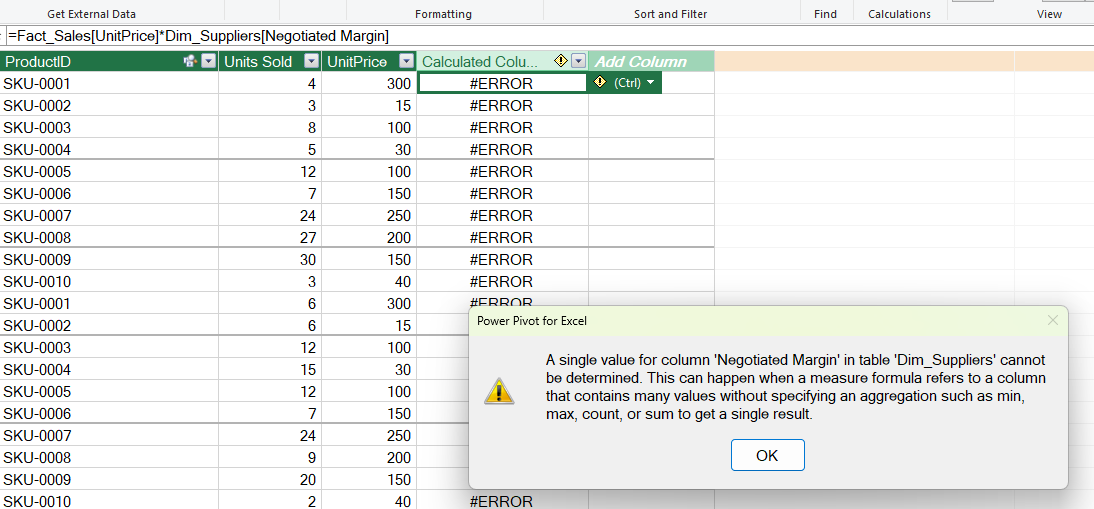Click Units Sold value 2 for SKU-0010
The height and width of the screenshot is (509, 1094).
270,501
